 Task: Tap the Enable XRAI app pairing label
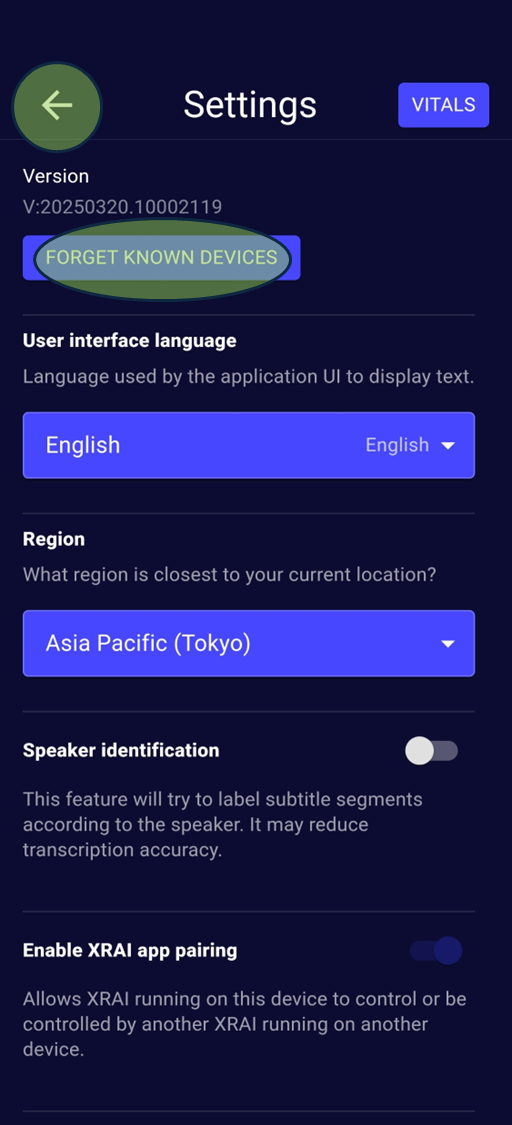point(130,951)
